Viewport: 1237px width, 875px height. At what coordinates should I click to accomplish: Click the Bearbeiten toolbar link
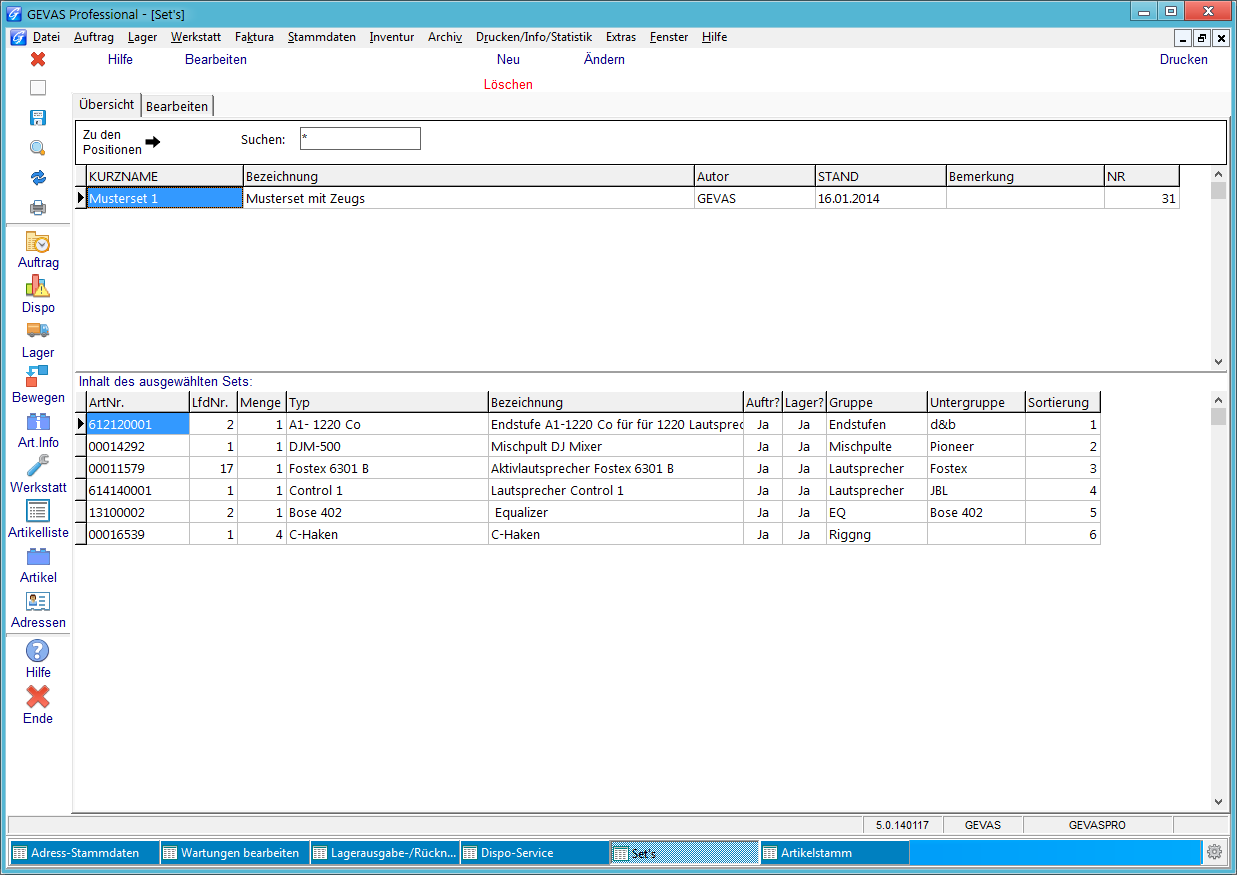[216, 59]
